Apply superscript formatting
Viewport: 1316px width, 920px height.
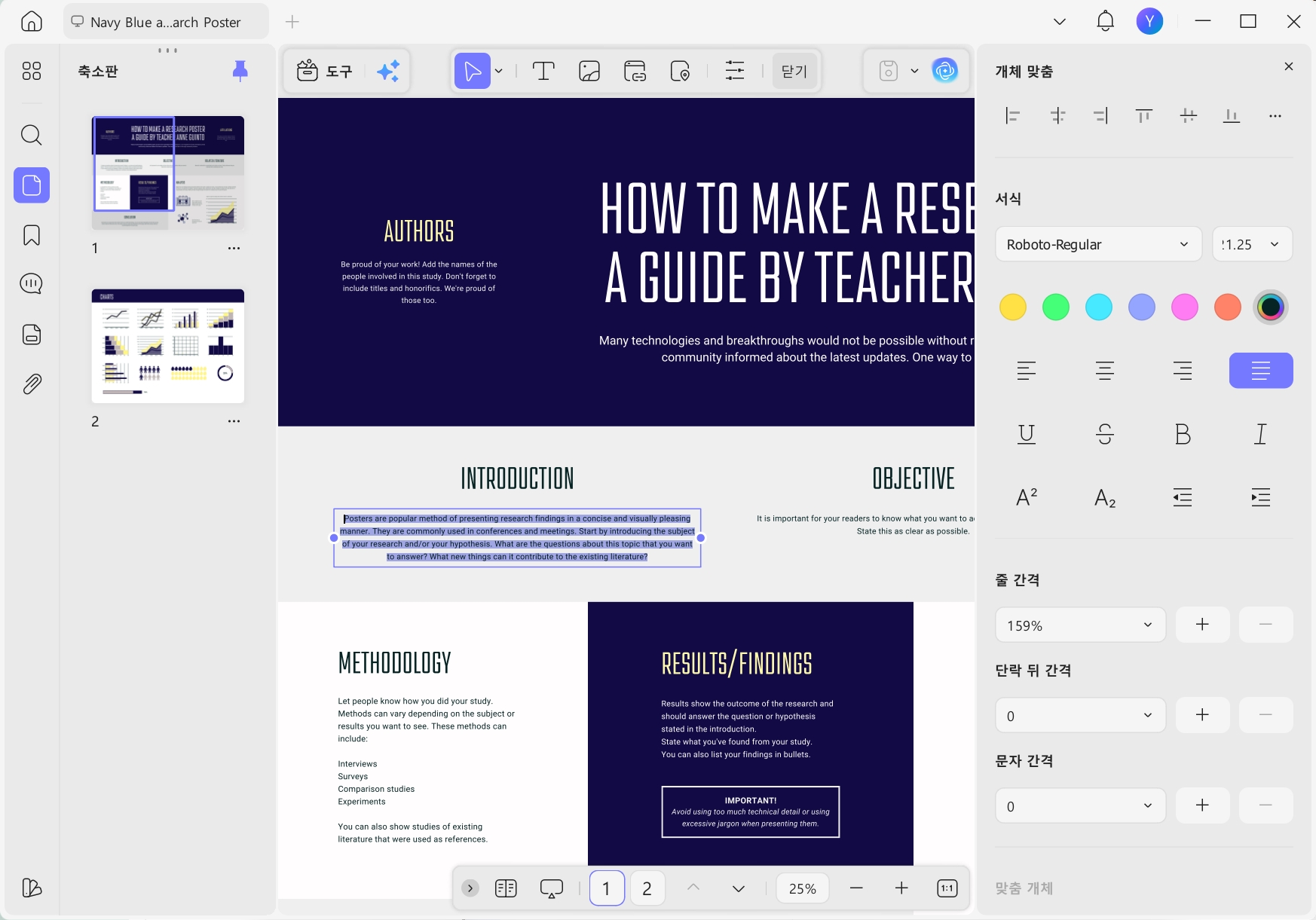click(x=1027, y=497)
